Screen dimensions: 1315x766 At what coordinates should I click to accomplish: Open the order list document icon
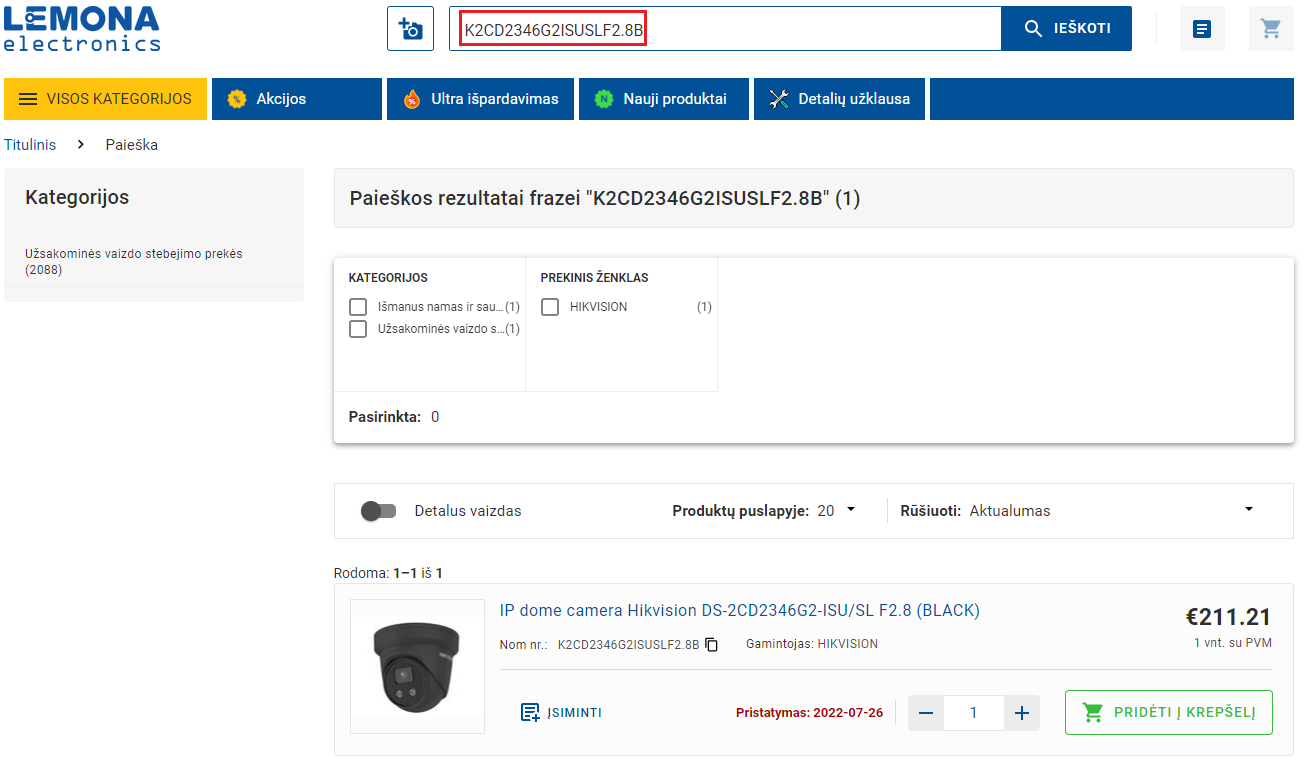pyautogui.click(x=1202, y=29)
